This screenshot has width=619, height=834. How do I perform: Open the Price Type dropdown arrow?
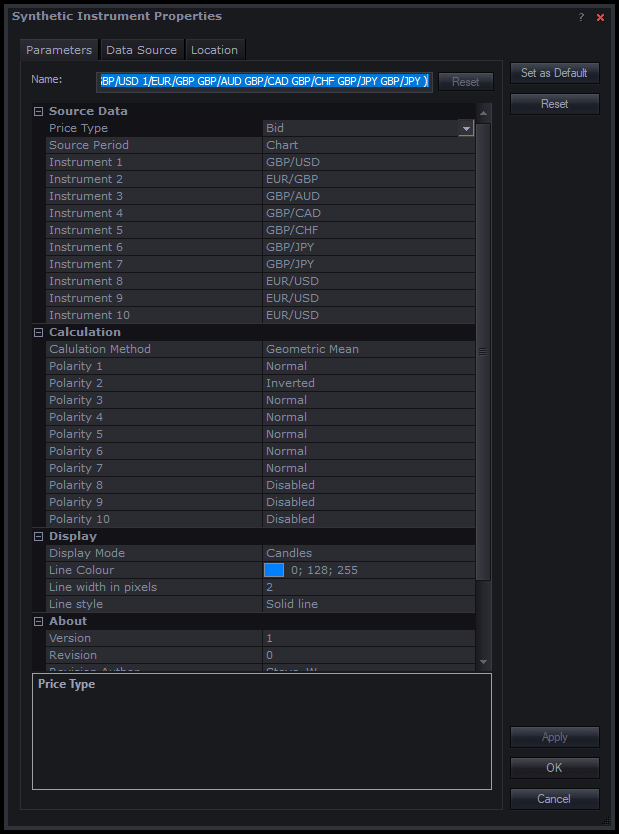tap(466, 128)
